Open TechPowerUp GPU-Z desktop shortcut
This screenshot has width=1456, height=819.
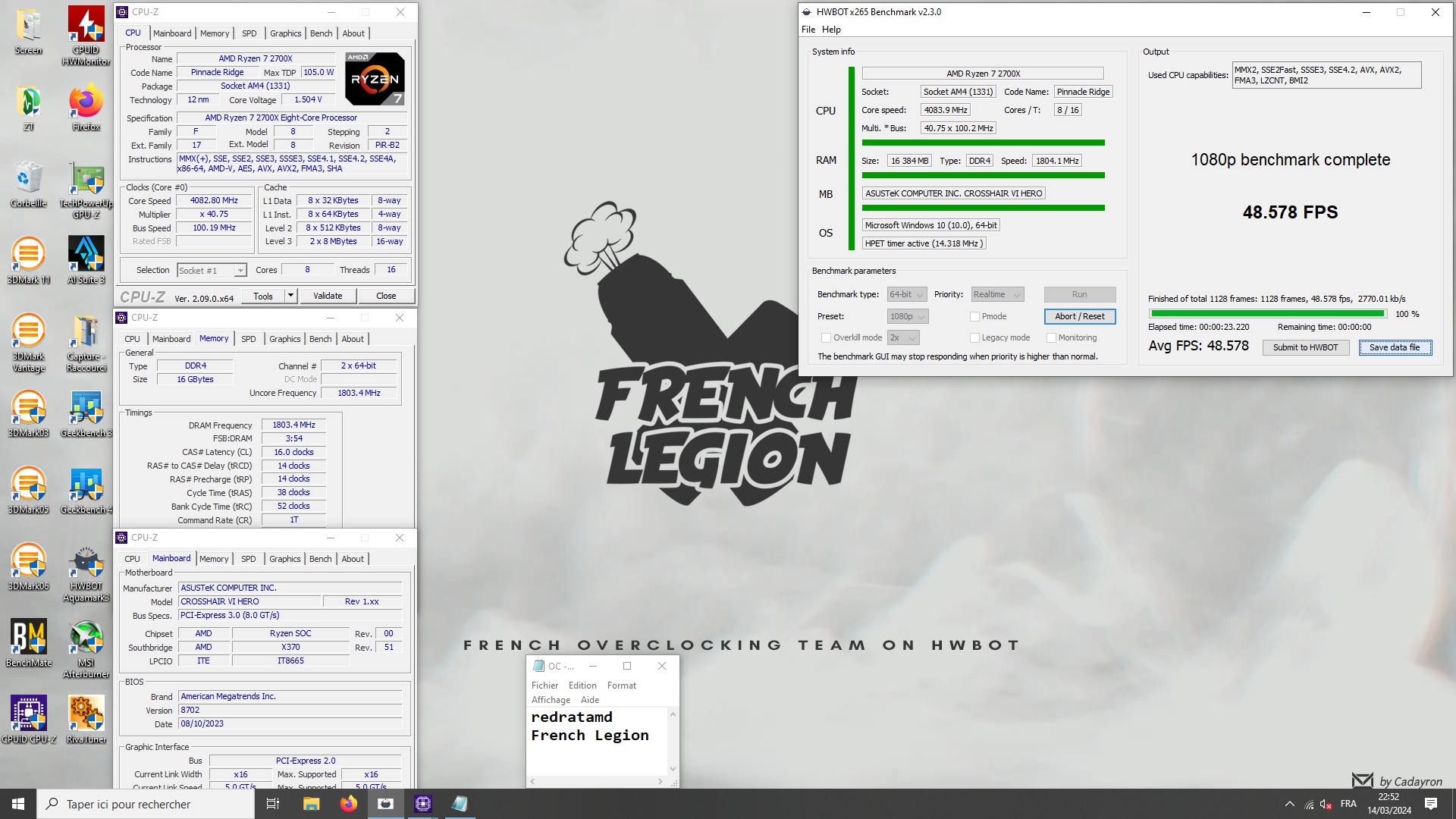[x=86, y=189]
